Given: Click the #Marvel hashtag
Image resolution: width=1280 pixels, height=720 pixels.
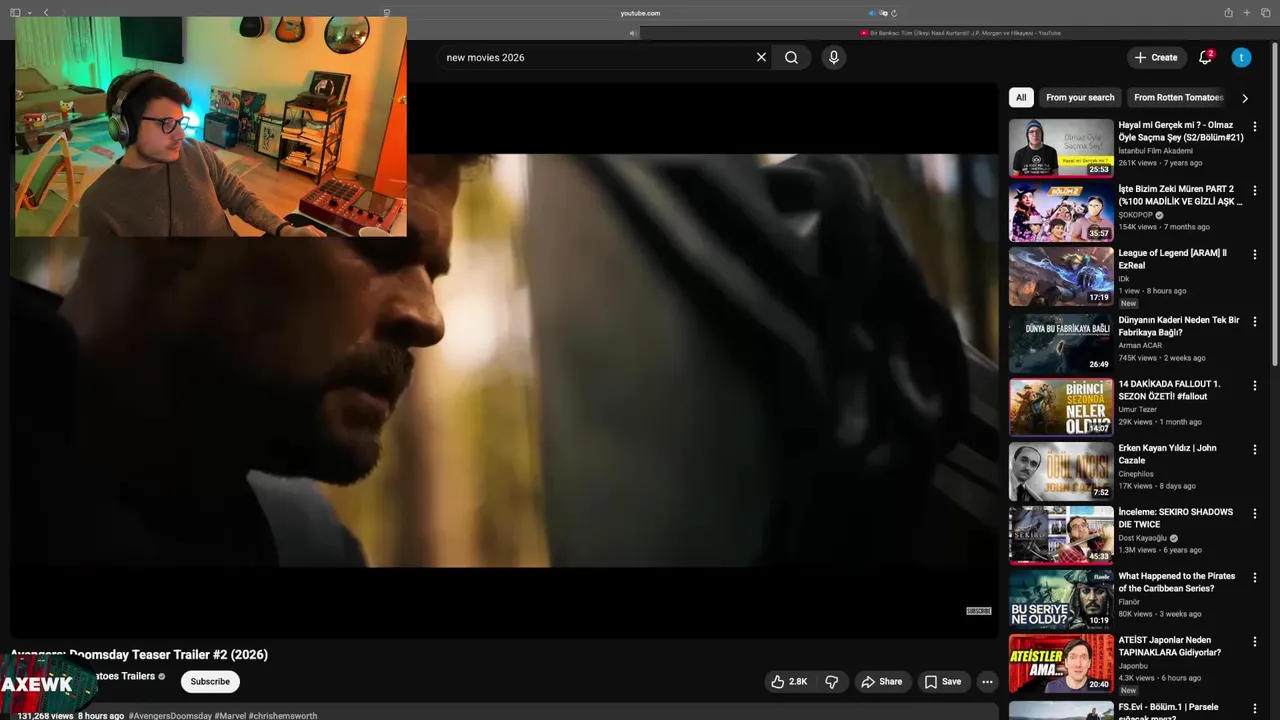Looking at the screenshot, I should tap(230, 716).
